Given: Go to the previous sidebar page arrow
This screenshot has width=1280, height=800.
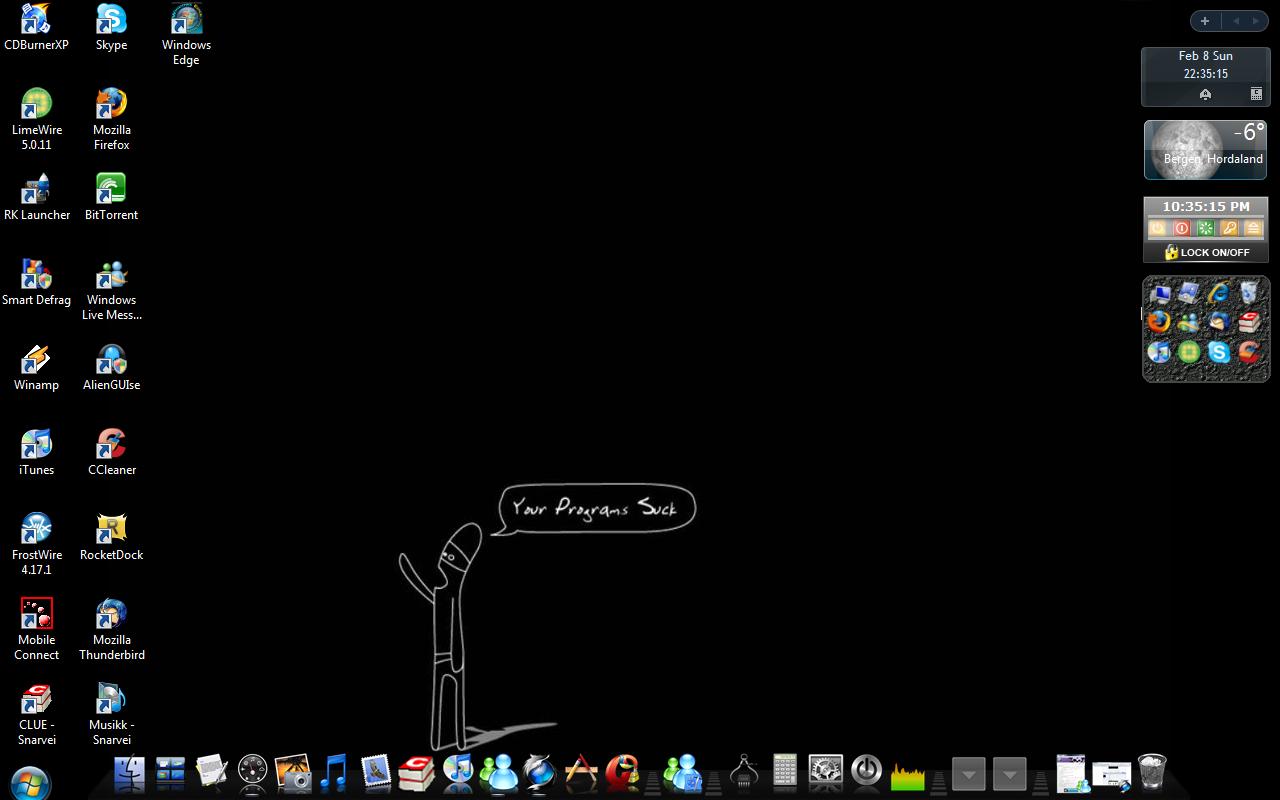Looking at the screenshot, I should coord(1235,21).
